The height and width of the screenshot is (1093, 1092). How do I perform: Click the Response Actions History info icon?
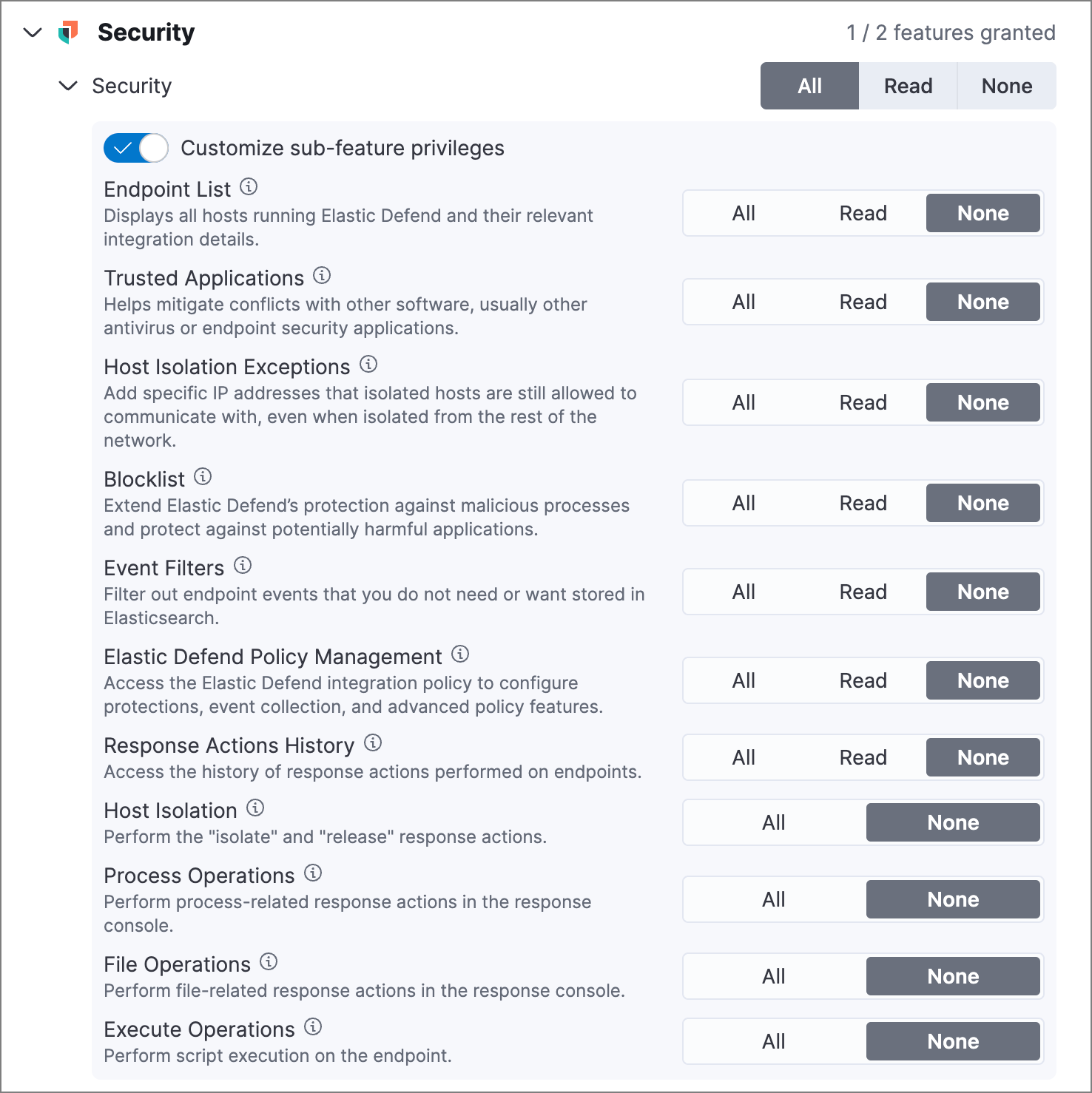click(x=373, y=742)
